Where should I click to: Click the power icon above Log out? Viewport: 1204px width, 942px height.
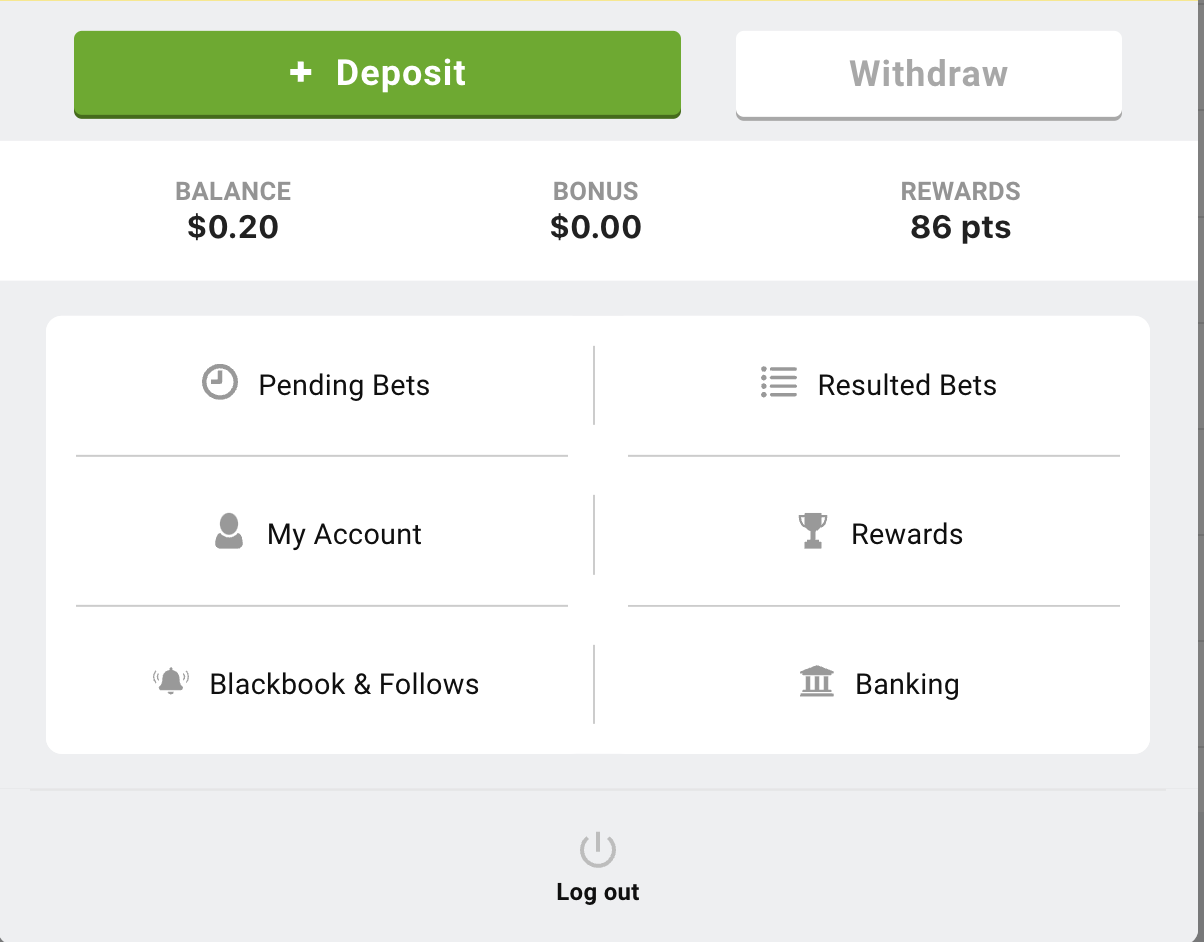pos(597,848)
